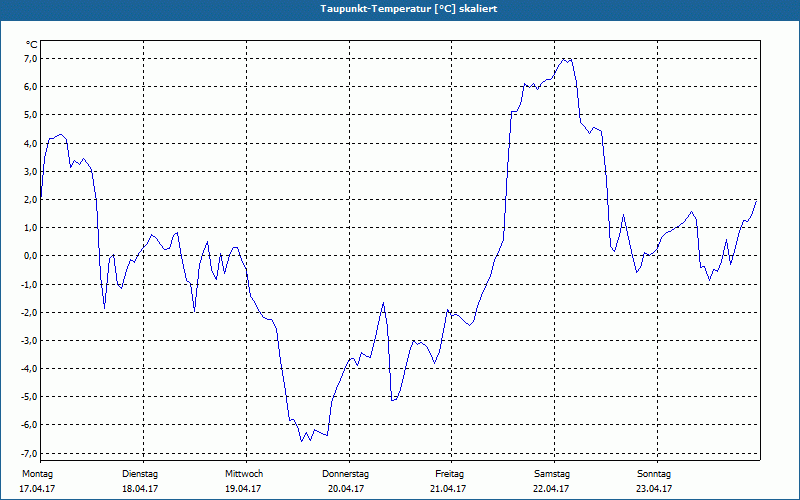The height and width of the screenshot is (500, 800).
Task: Click the 19.04.17 date label
Action: tap(243, 489)
